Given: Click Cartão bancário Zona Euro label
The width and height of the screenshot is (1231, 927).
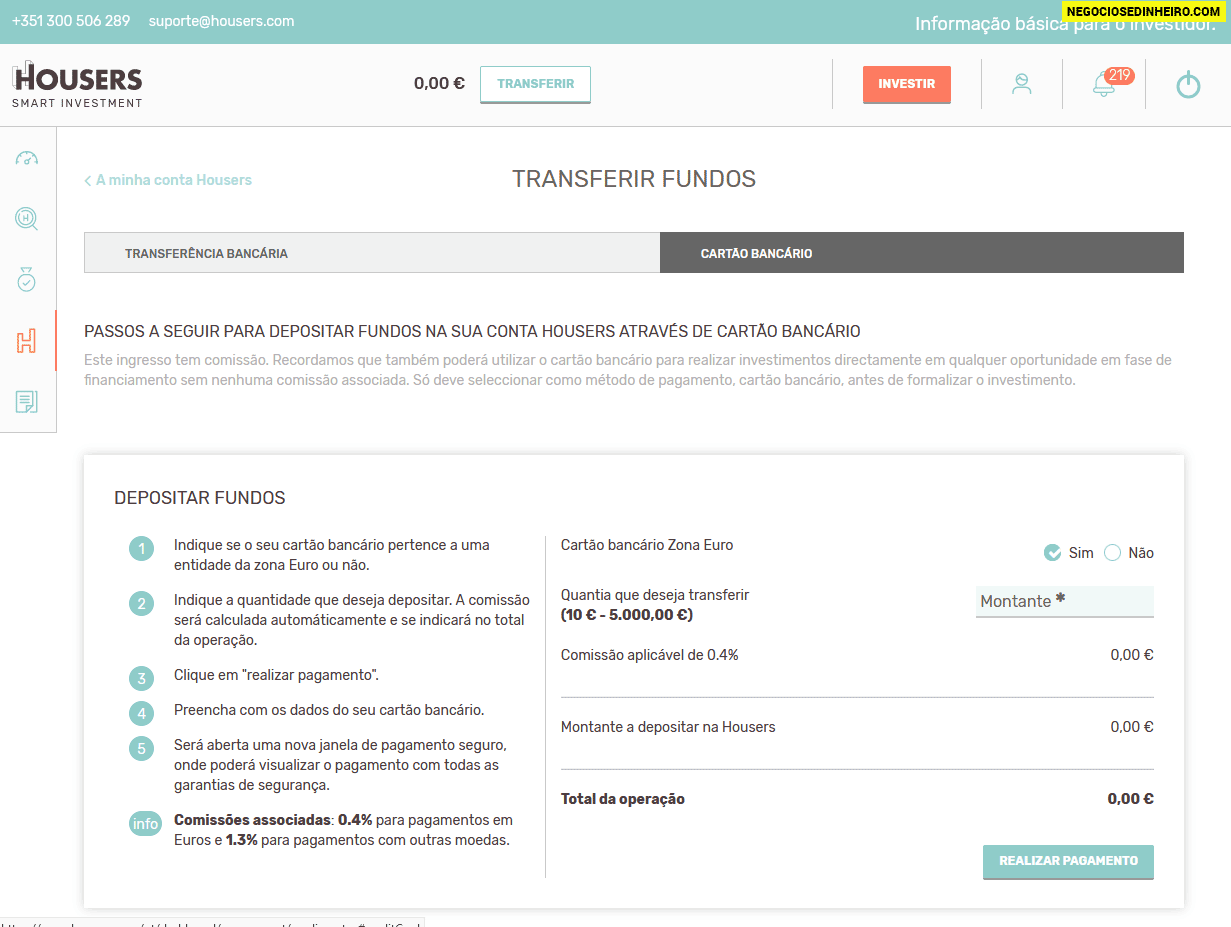Looking at the screenshot, I should (x=647, y=545).
